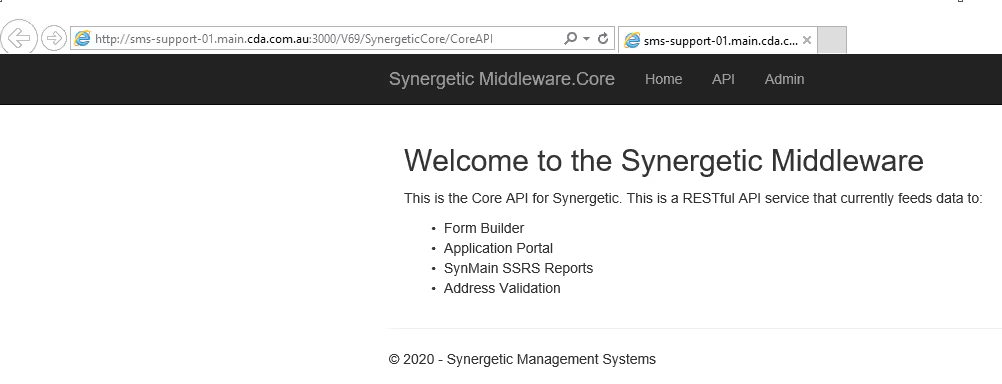Click the browser Back arrow button

(x=19, y=38)
